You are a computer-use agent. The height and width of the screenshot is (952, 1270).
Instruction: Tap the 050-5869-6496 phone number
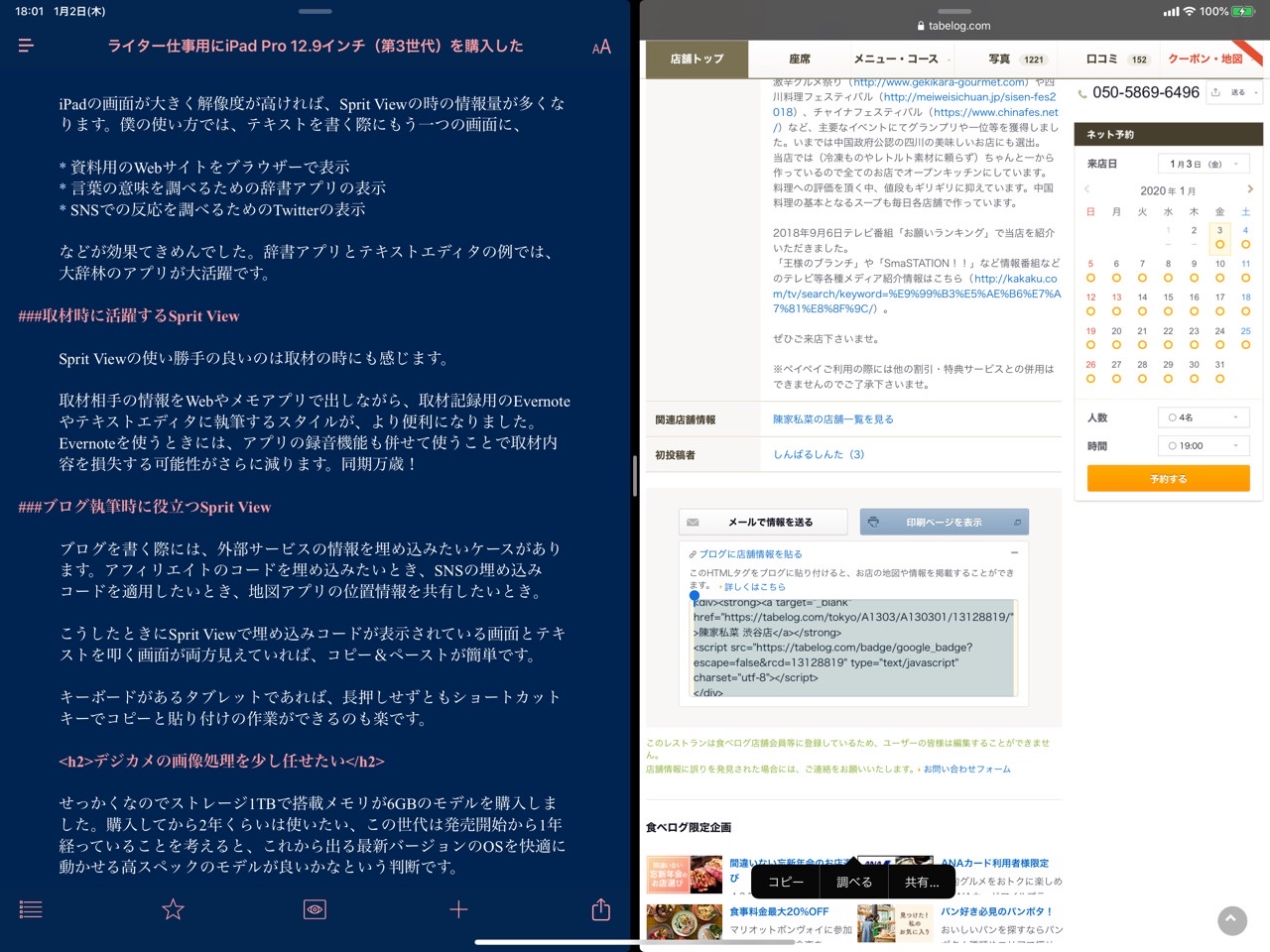click(x=1146, y=92)
